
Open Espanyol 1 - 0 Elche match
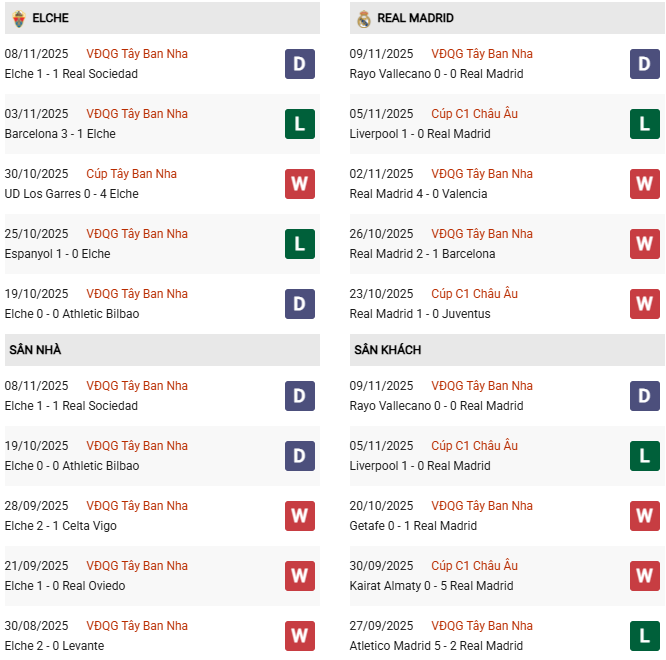tap(57, 254)
